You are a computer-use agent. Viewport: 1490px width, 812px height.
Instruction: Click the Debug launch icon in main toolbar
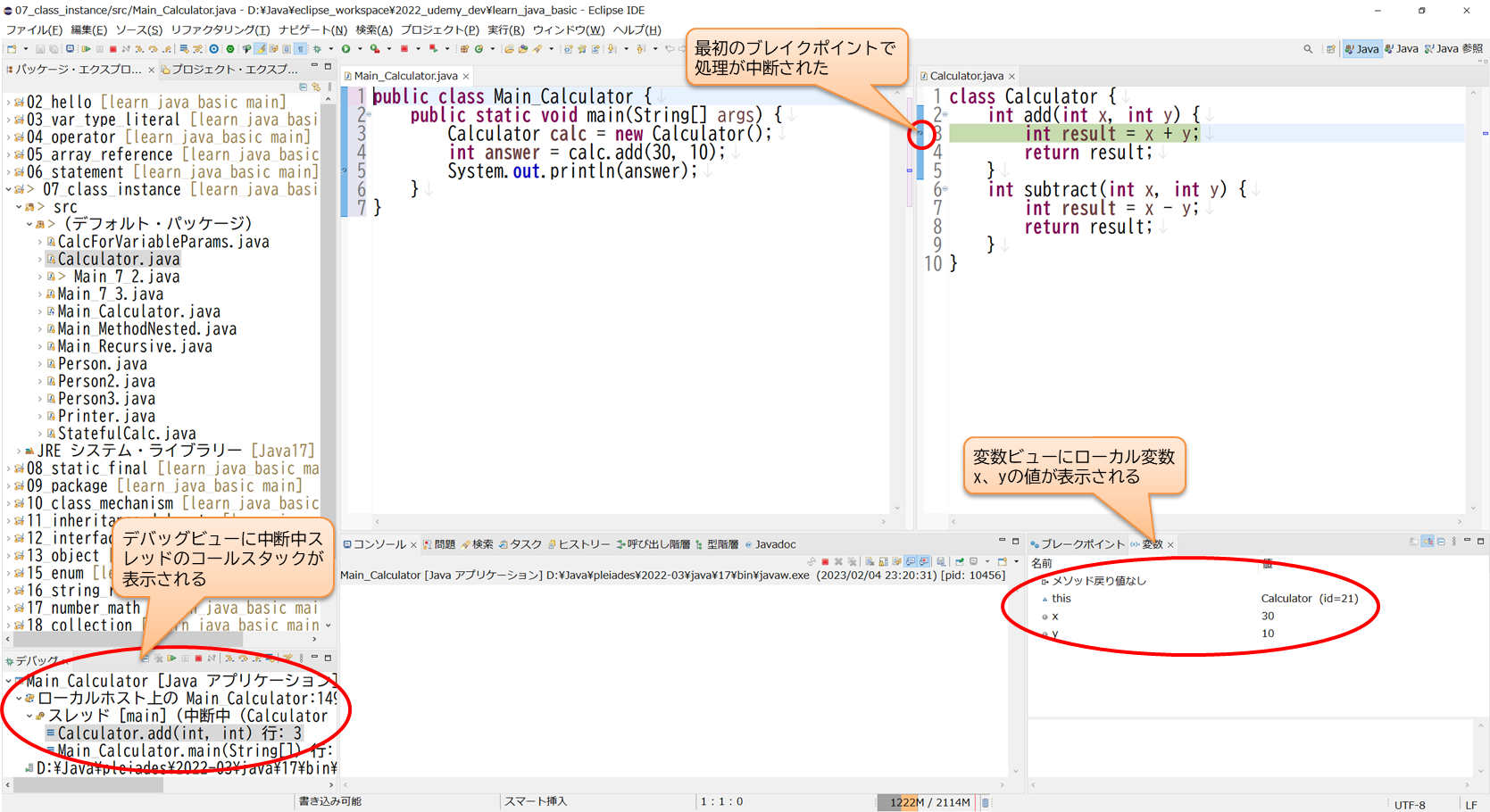tap(317, 50)
